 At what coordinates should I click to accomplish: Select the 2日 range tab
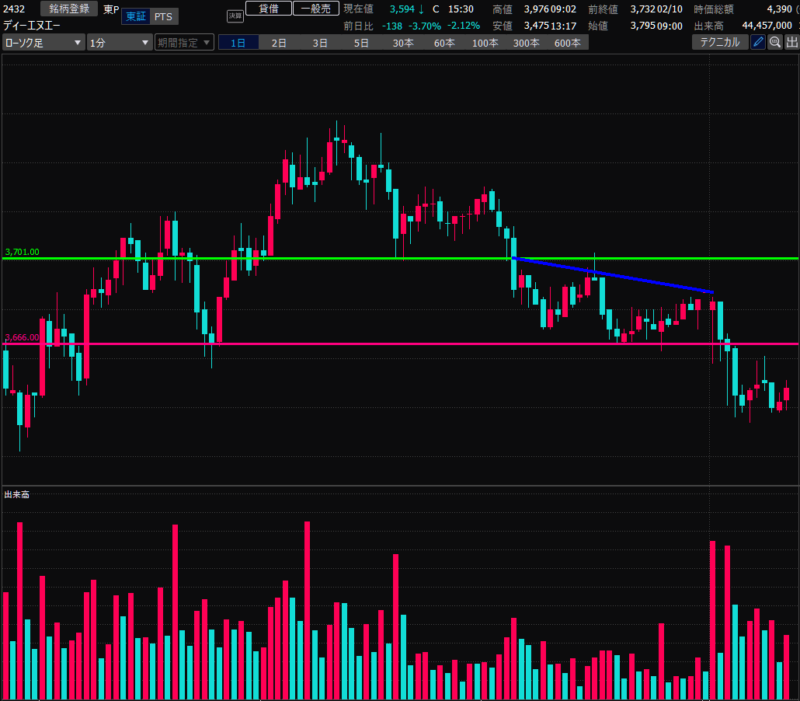coord(279,43)
